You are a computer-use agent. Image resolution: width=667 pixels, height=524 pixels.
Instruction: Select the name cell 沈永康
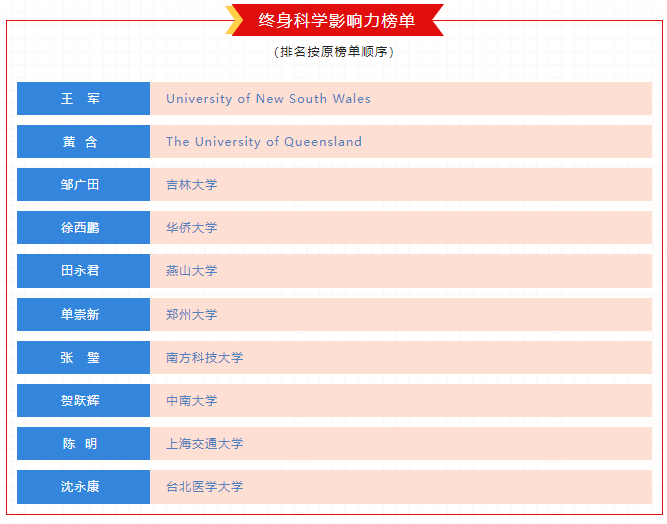(83, 487)
